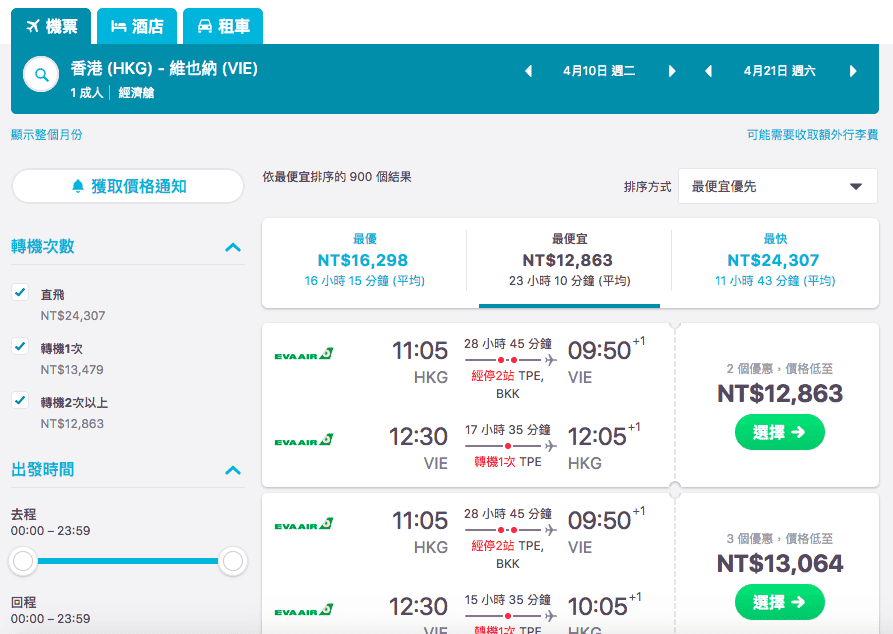Click the 依最便宜排序的 900 個結果 text

click(337, 177)
